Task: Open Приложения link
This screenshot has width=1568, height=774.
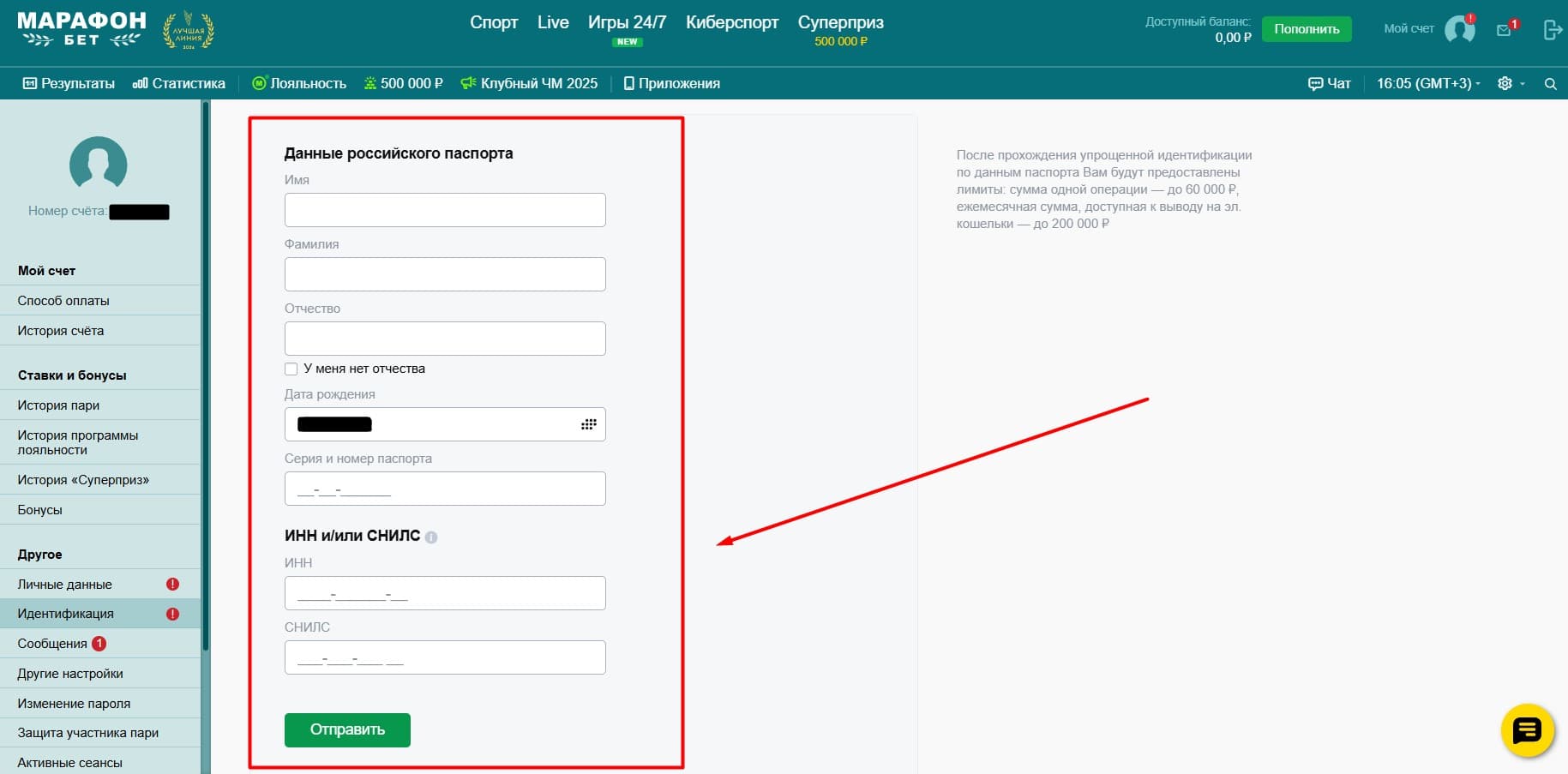Action: (671, 83)
